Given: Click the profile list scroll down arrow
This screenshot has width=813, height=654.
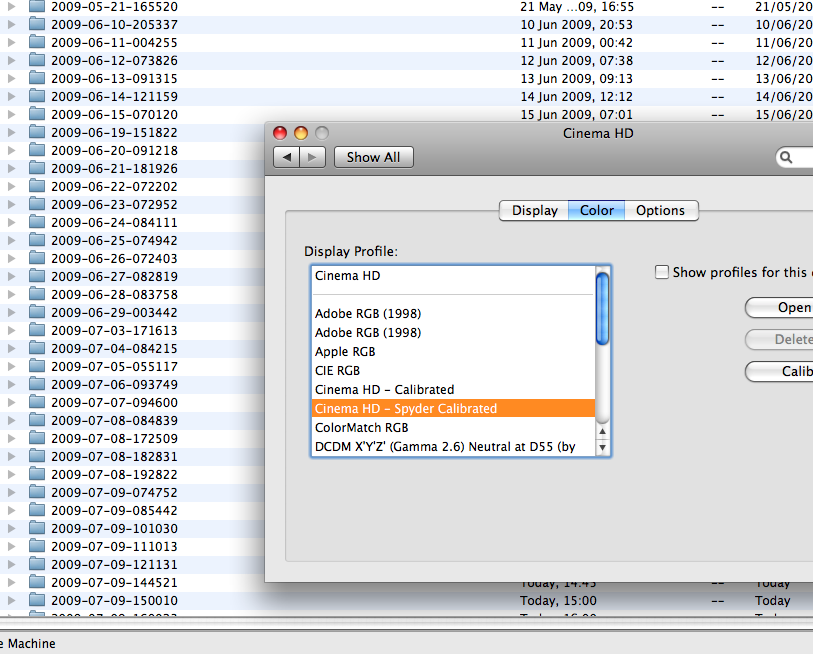Looking at the screenshot, I should point(602,447).
